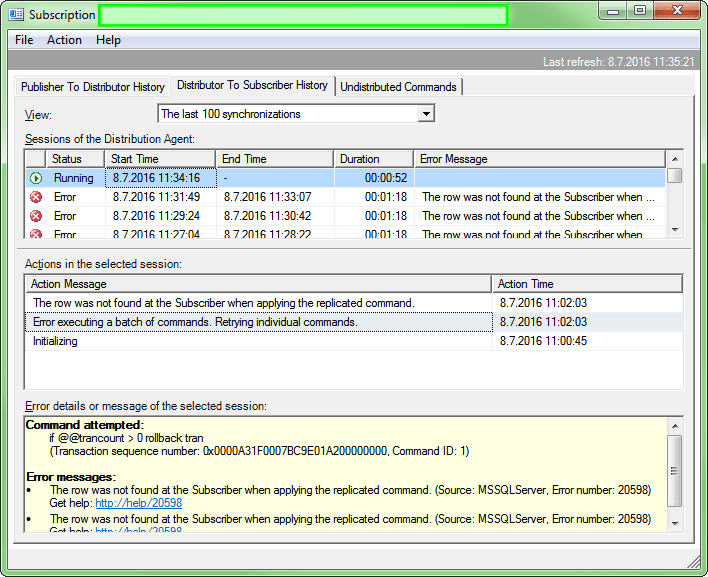The width and height of the screenshot is (708, 577).
Task: Click the Action Message column header
Action: coord(258,284)
